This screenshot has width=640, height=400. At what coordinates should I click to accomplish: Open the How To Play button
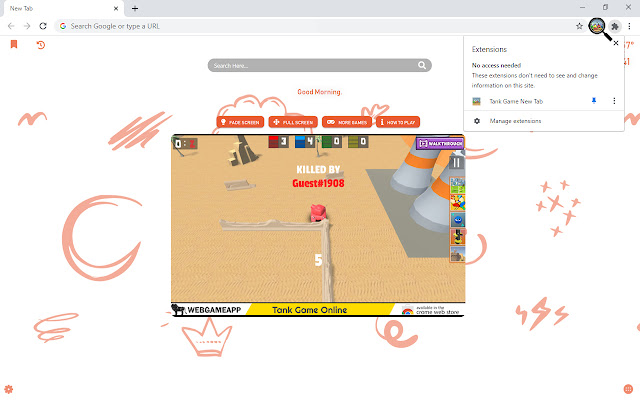[398, 122]
